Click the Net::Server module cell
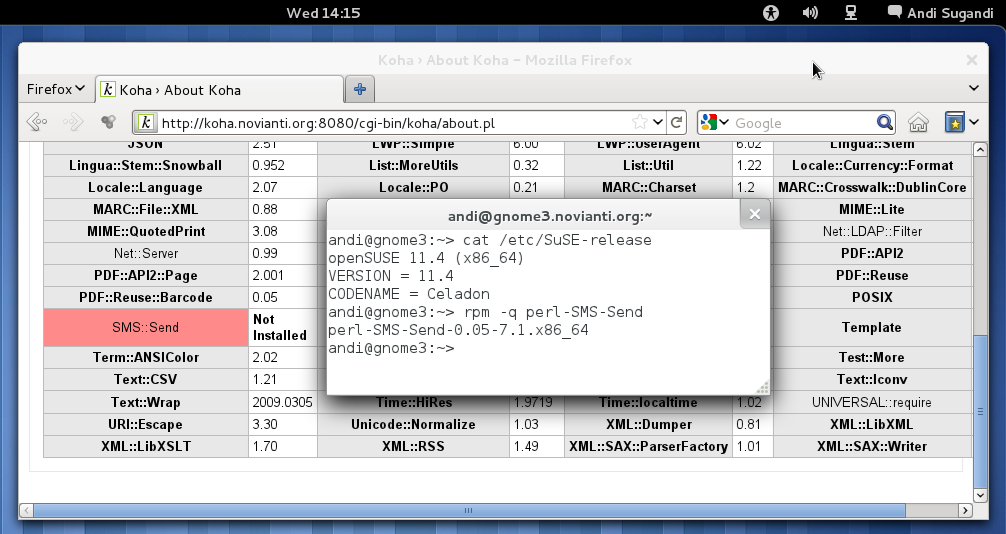The image size is (1006, 534). click(x=146, y=254)
